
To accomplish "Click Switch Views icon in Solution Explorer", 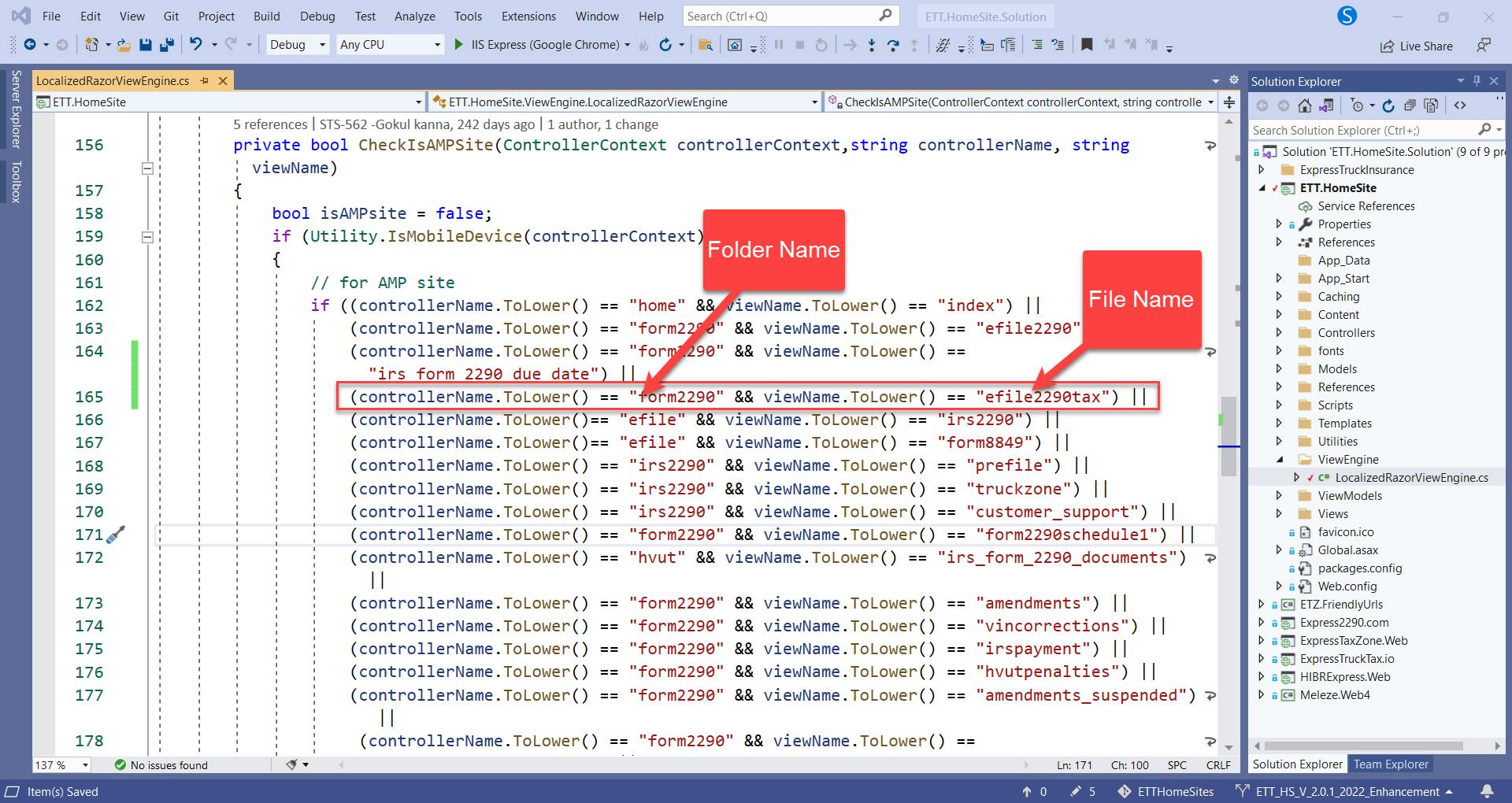I will click(x=1326, y=105).
